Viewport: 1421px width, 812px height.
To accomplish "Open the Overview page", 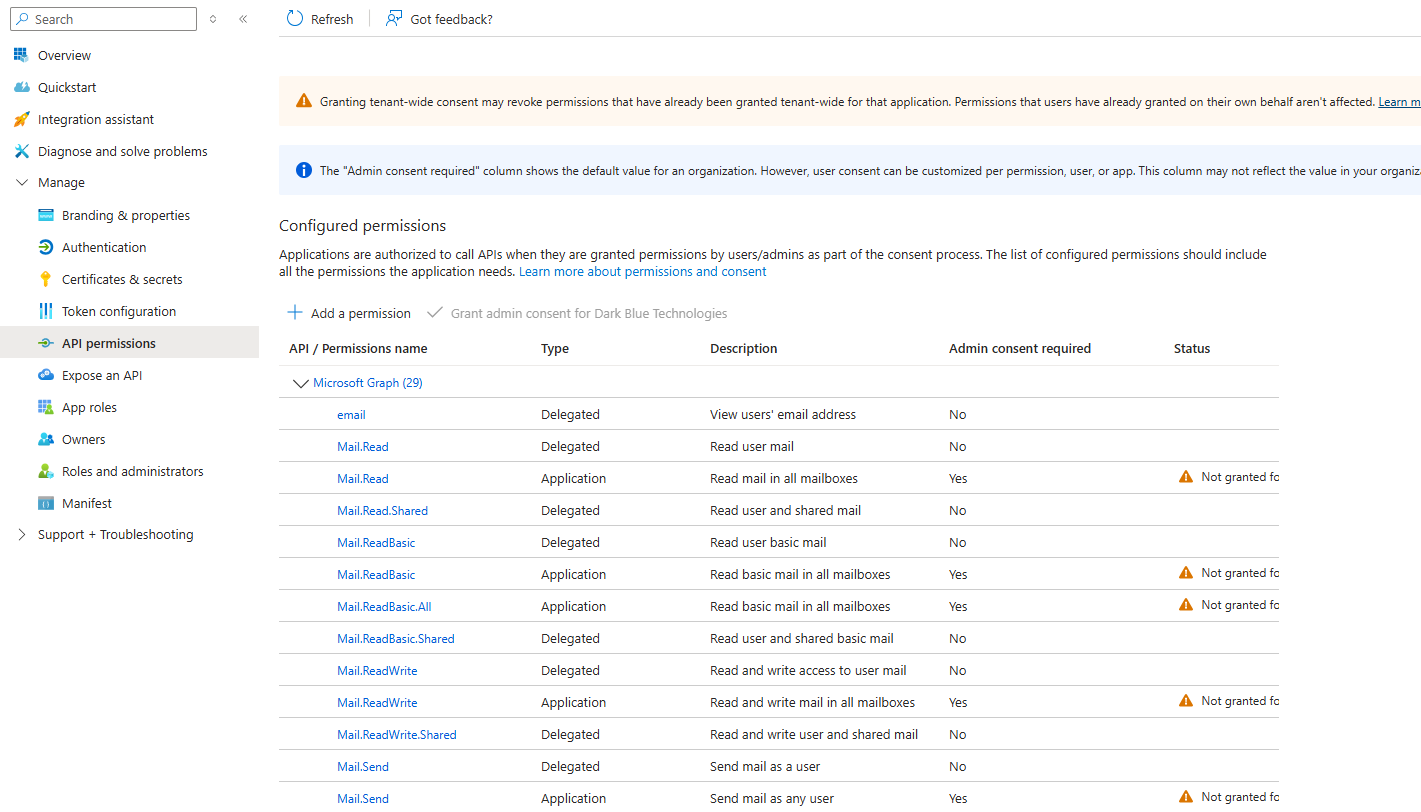I will click(64, 55).
